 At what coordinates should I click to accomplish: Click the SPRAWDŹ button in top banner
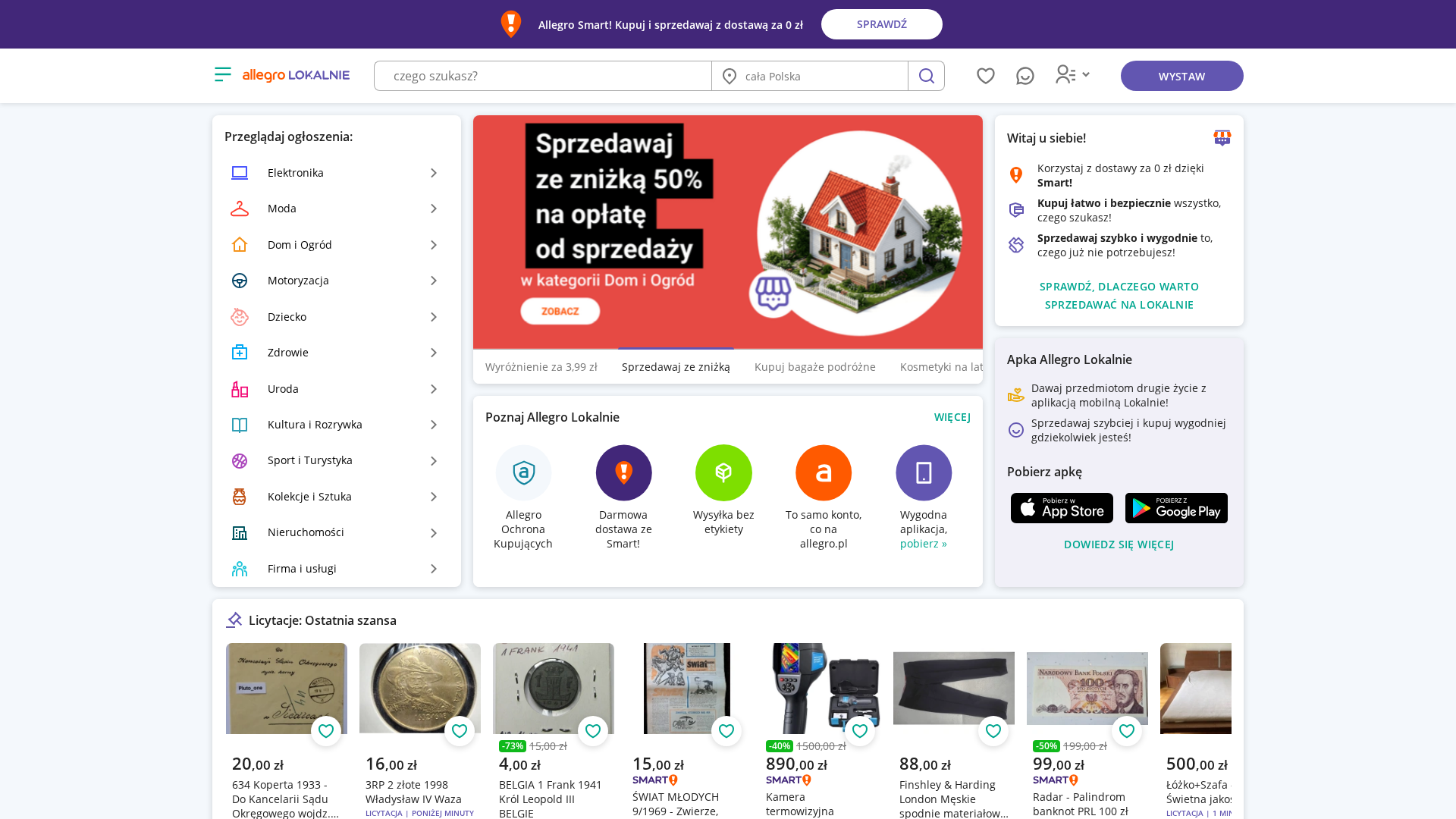click(x=882, y=24)
